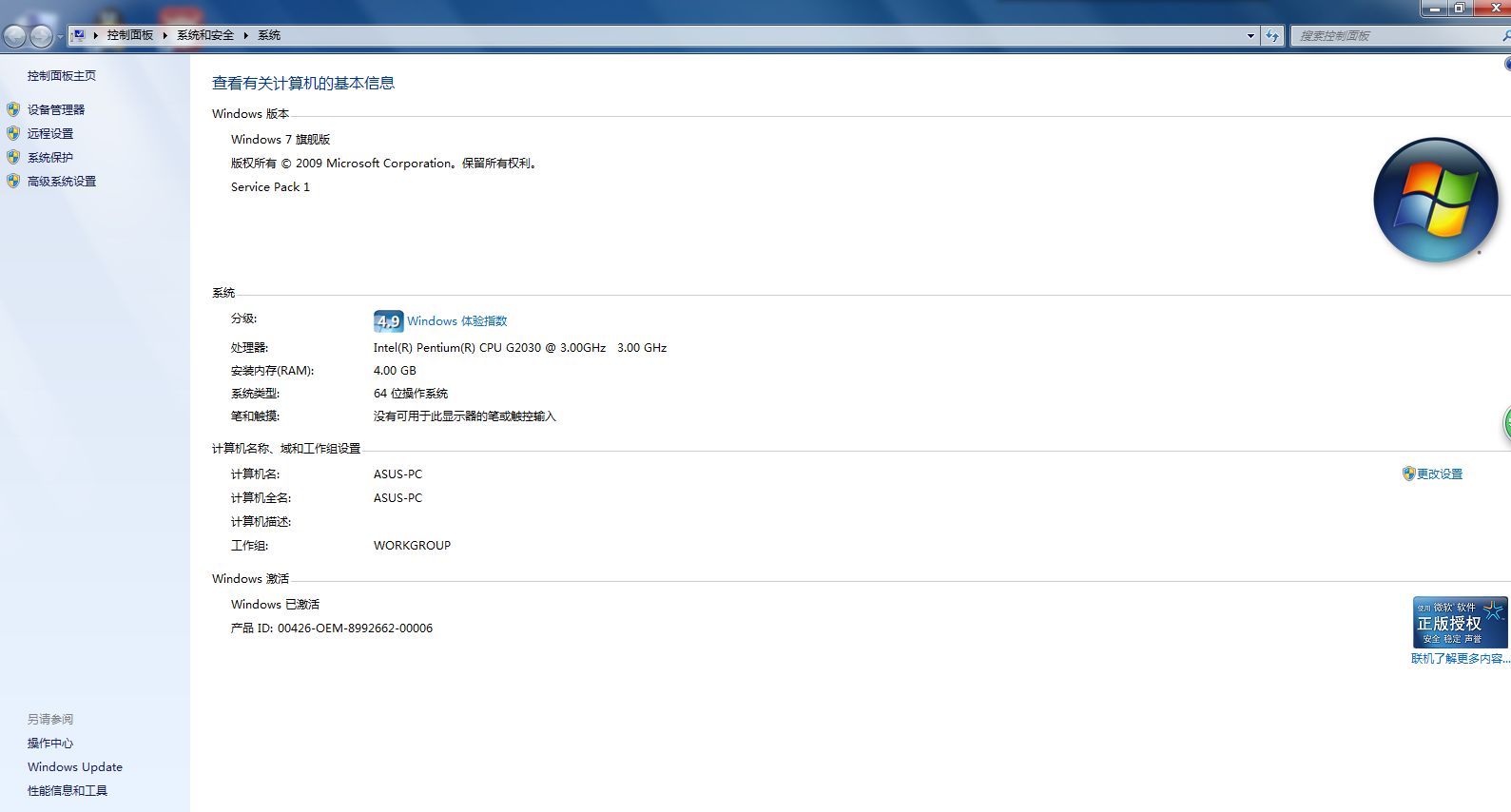Expand the arrow after 控制面板 breadcrumb
This screenshot has height=812, width=1511.
pyautogui.click(x=165, y=35)
